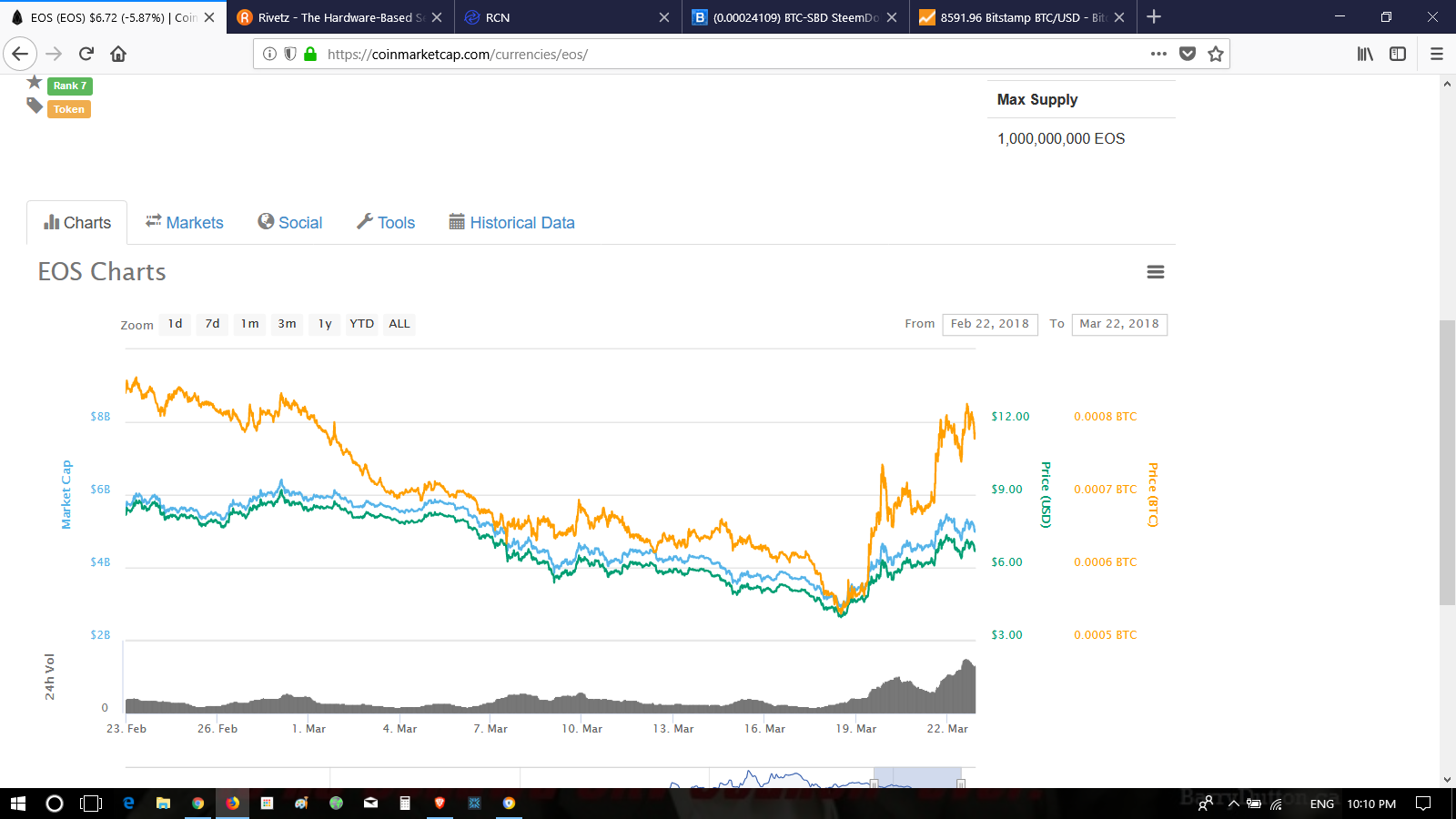Screen dimensions: 1456x819
Task: Select the Charts tab
Action: click(77, 223)
